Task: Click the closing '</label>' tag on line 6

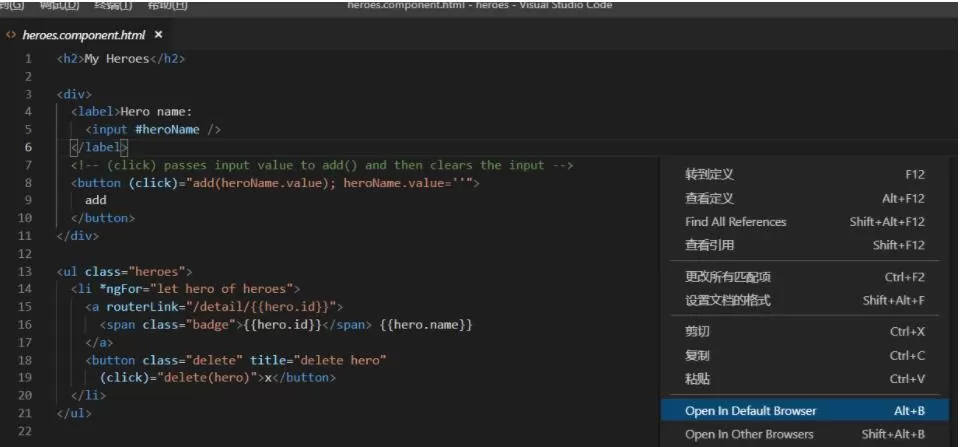Action: point(99,147)
